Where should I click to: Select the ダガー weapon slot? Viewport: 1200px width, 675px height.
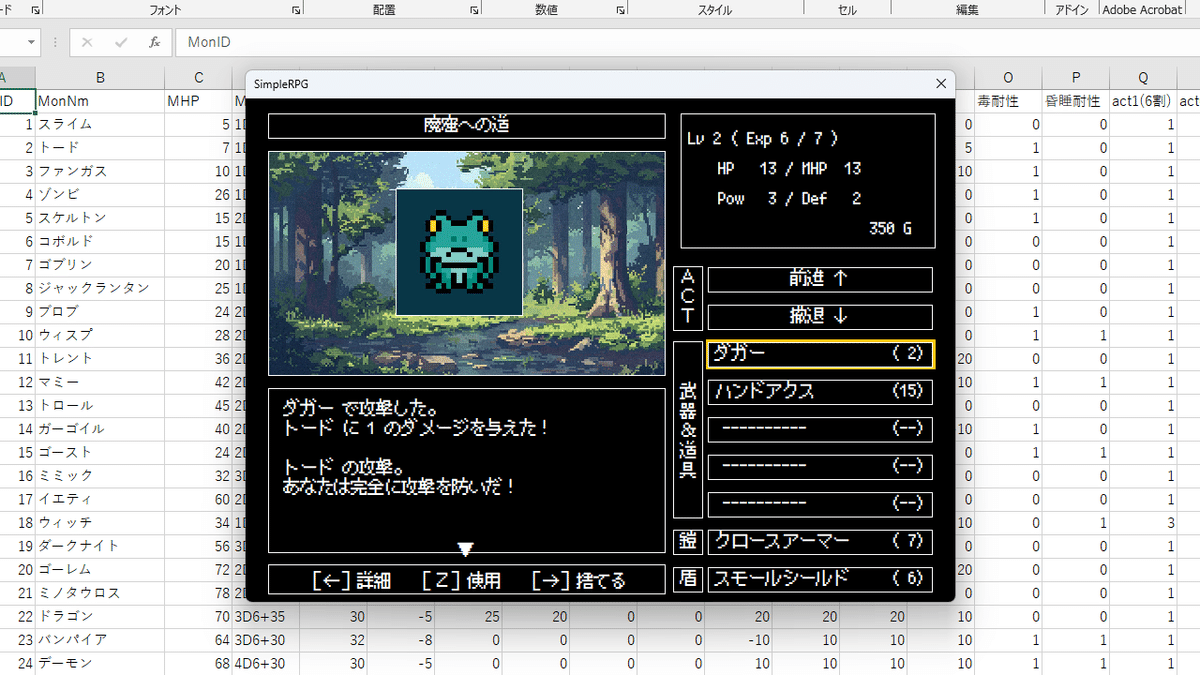[820, 354]
